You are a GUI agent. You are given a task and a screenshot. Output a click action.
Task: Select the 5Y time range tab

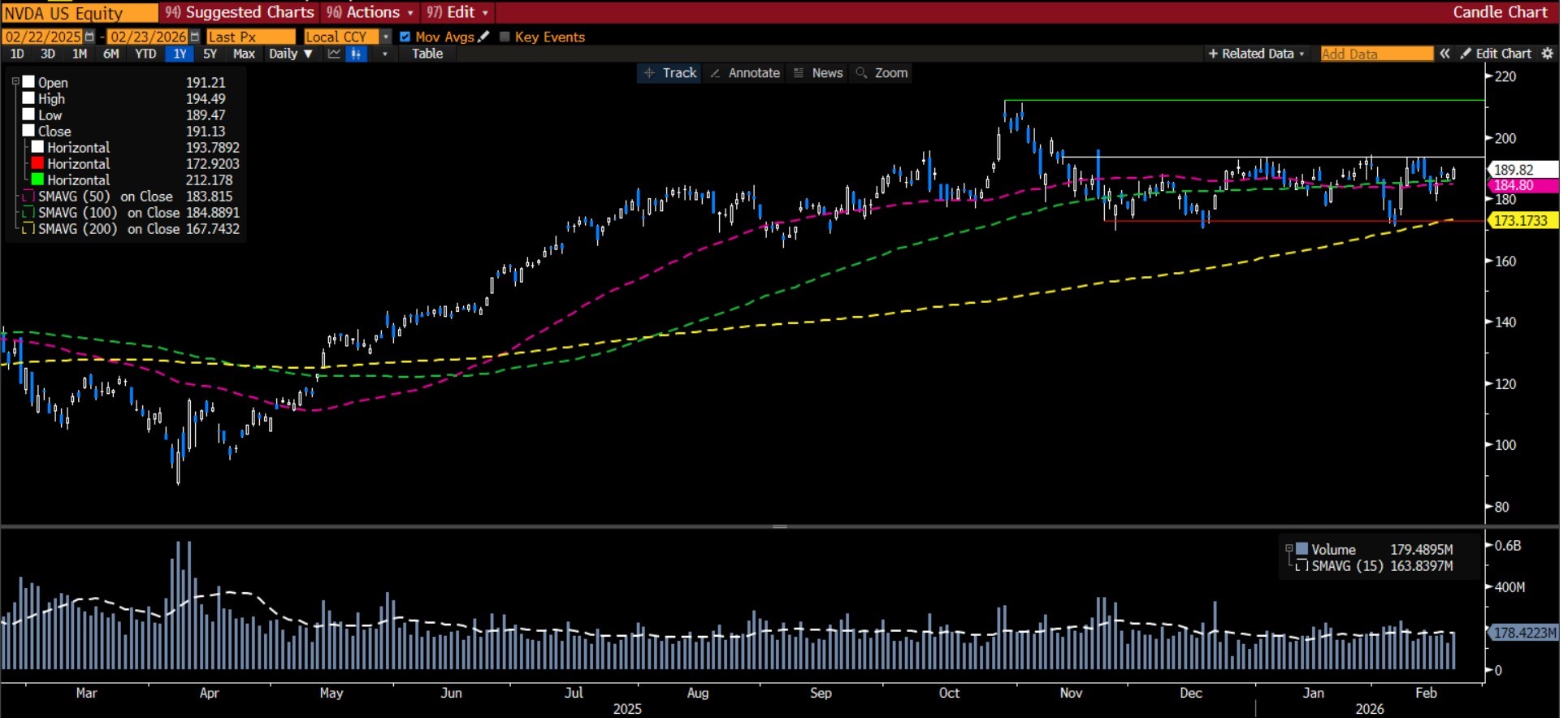tap(210, 54)
